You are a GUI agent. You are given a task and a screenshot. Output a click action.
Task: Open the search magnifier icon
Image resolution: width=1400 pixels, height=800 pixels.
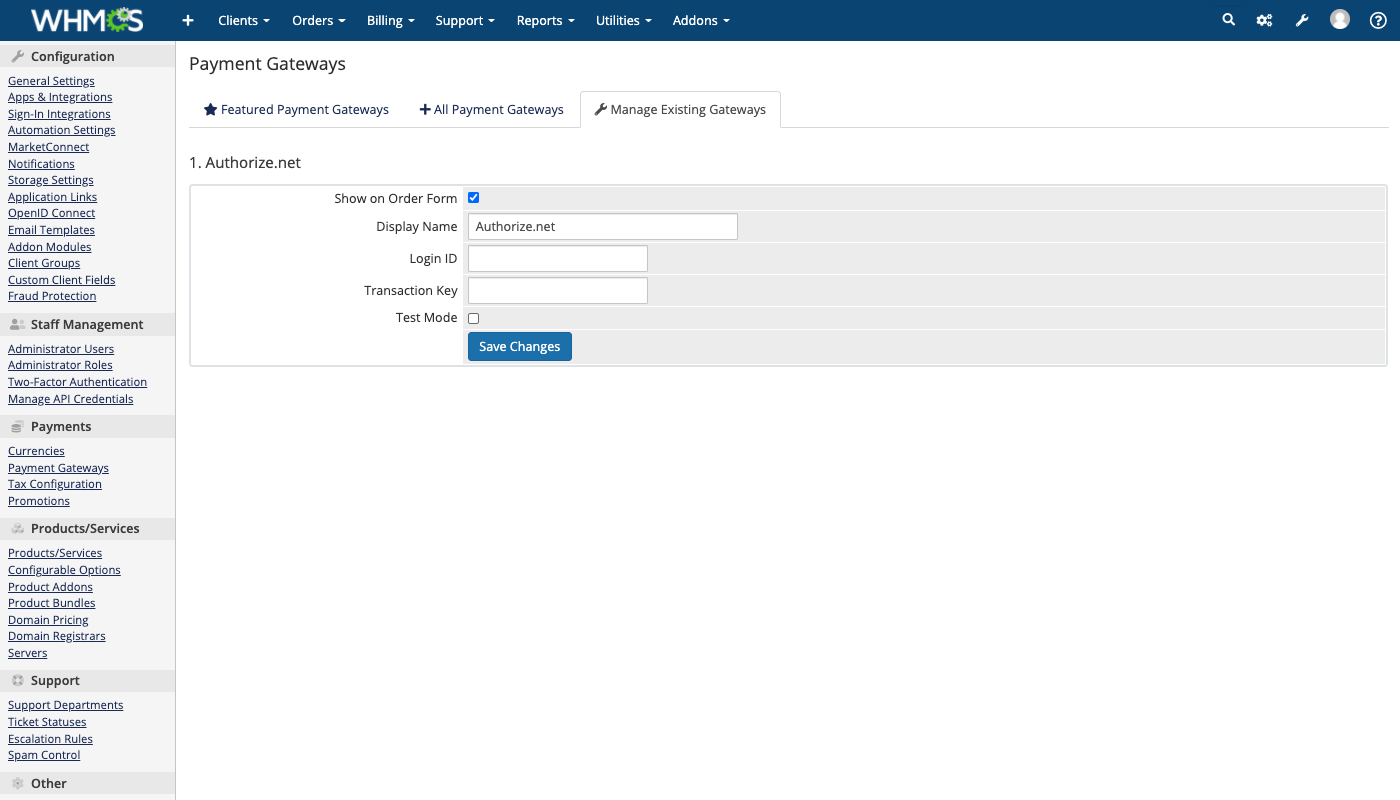click(x=1229, y=20)
